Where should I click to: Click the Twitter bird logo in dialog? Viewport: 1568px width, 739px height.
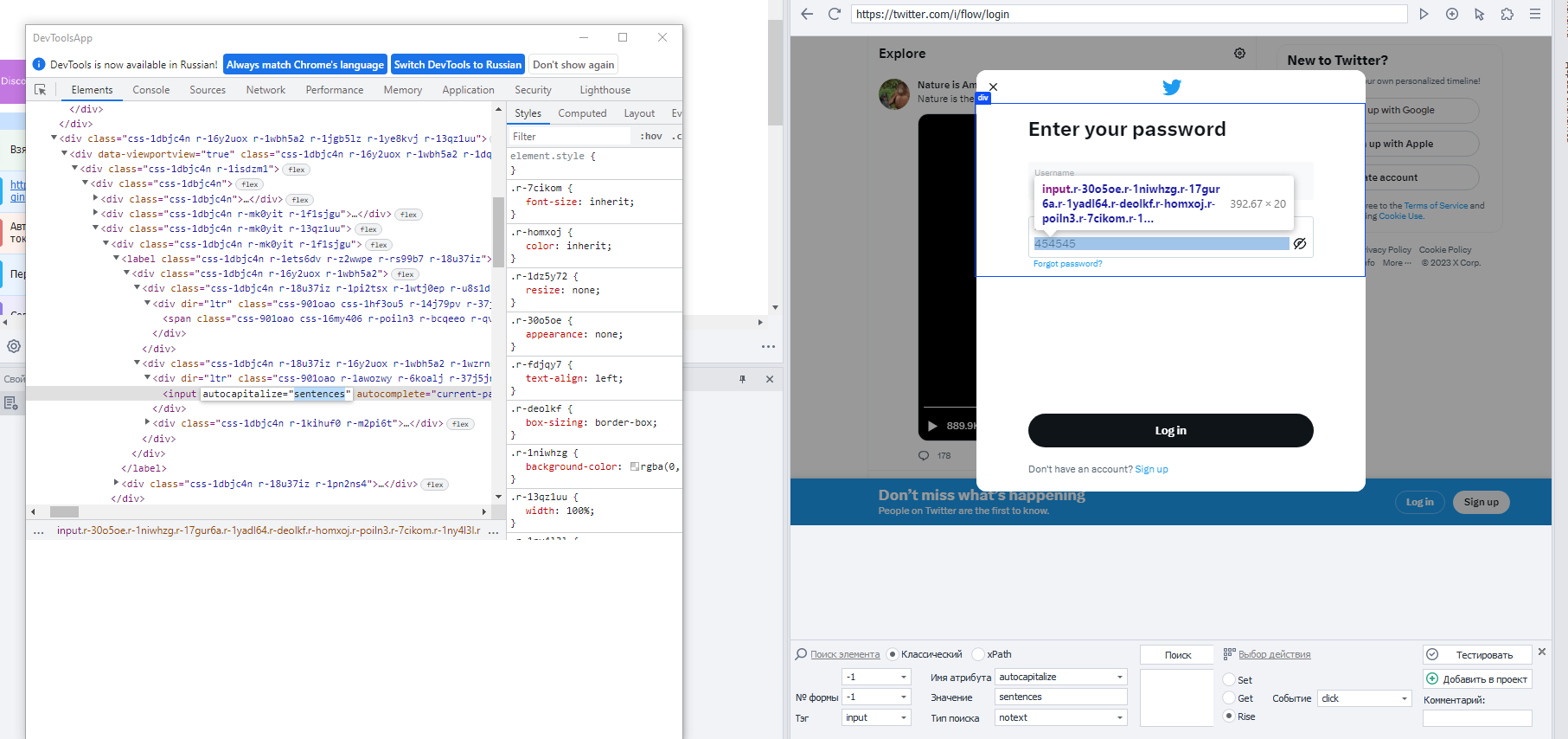click(1172, 87)
